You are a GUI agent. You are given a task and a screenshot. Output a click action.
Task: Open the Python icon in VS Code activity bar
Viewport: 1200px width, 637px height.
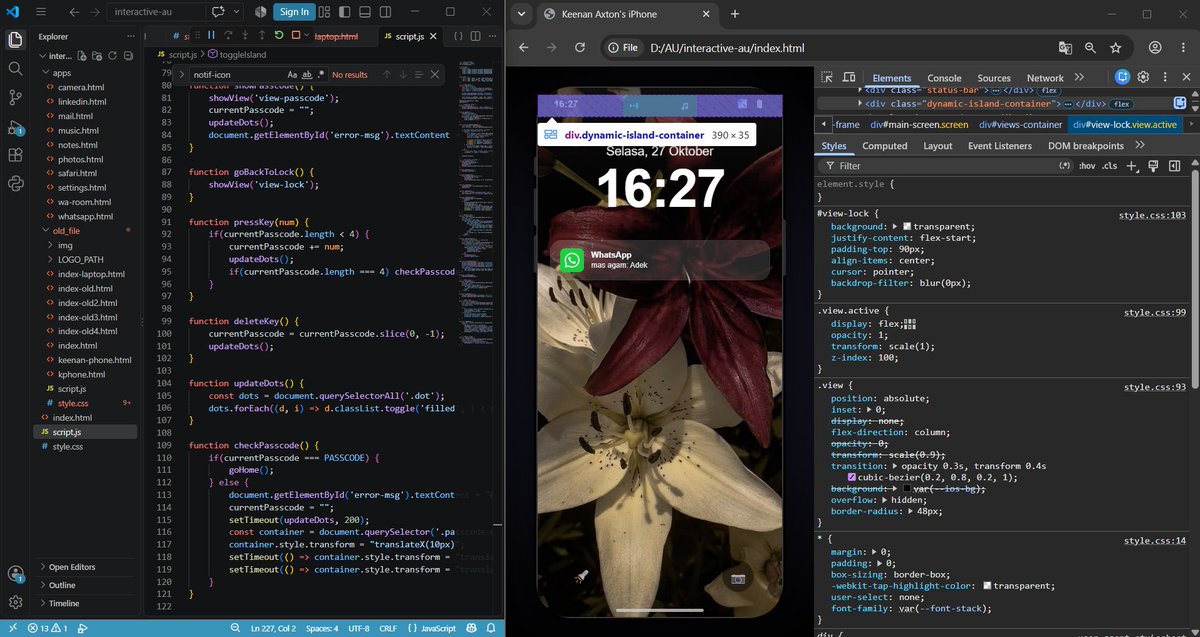click(x=15, y=184)
